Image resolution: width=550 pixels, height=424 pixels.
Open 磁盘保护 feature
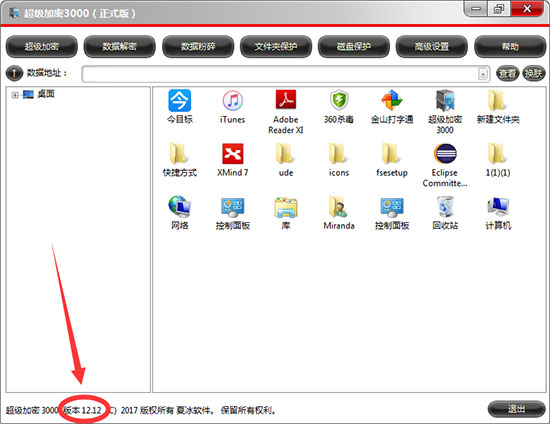tap(354, 47)
